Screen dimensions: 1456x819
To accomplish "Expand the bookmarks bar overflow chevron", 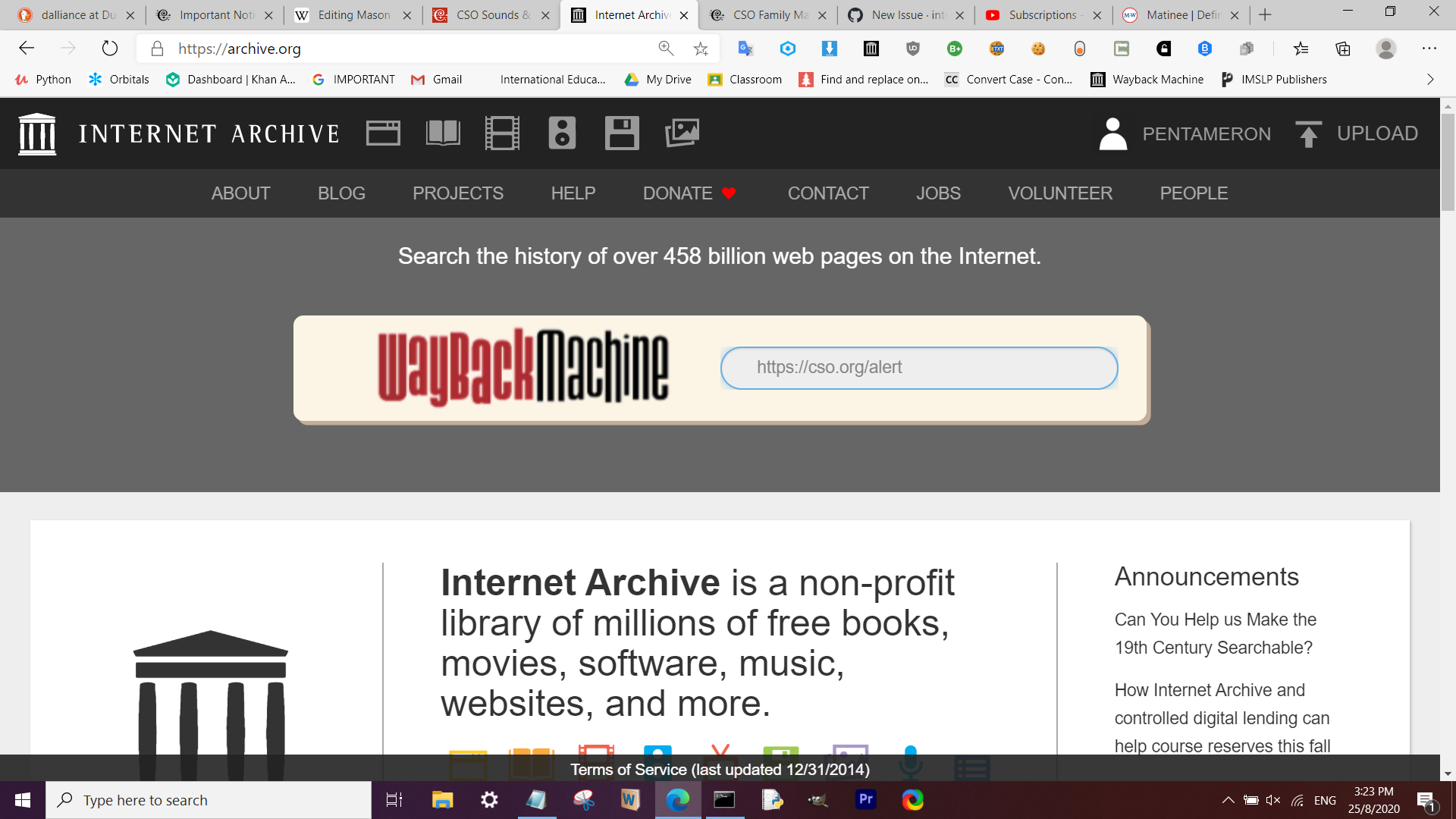I will (1430, 80).
